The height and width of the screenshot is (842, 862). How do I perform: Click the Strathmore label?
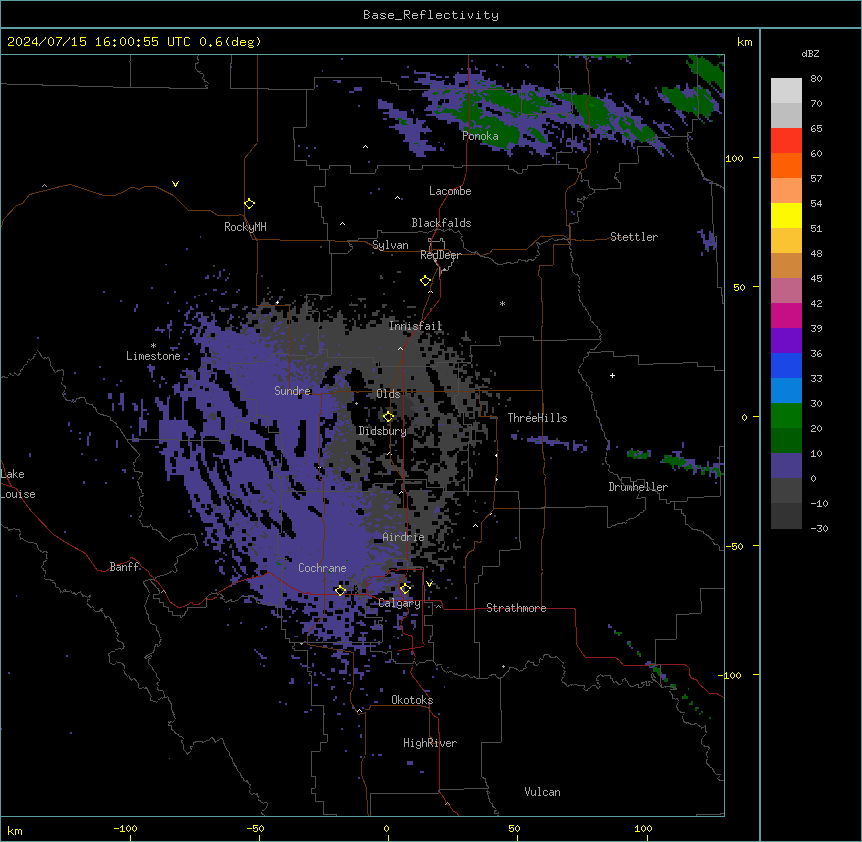tap(516, 608)
